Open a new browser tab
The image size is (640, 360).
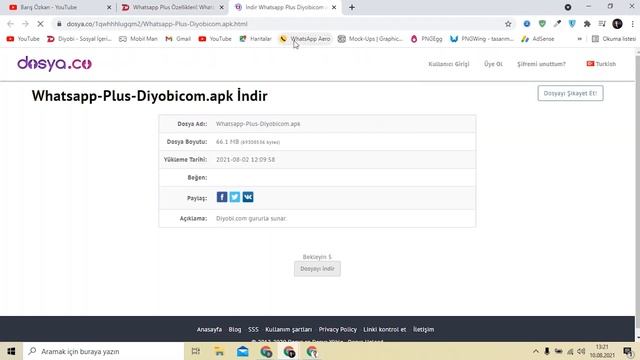tap(352, 7)
